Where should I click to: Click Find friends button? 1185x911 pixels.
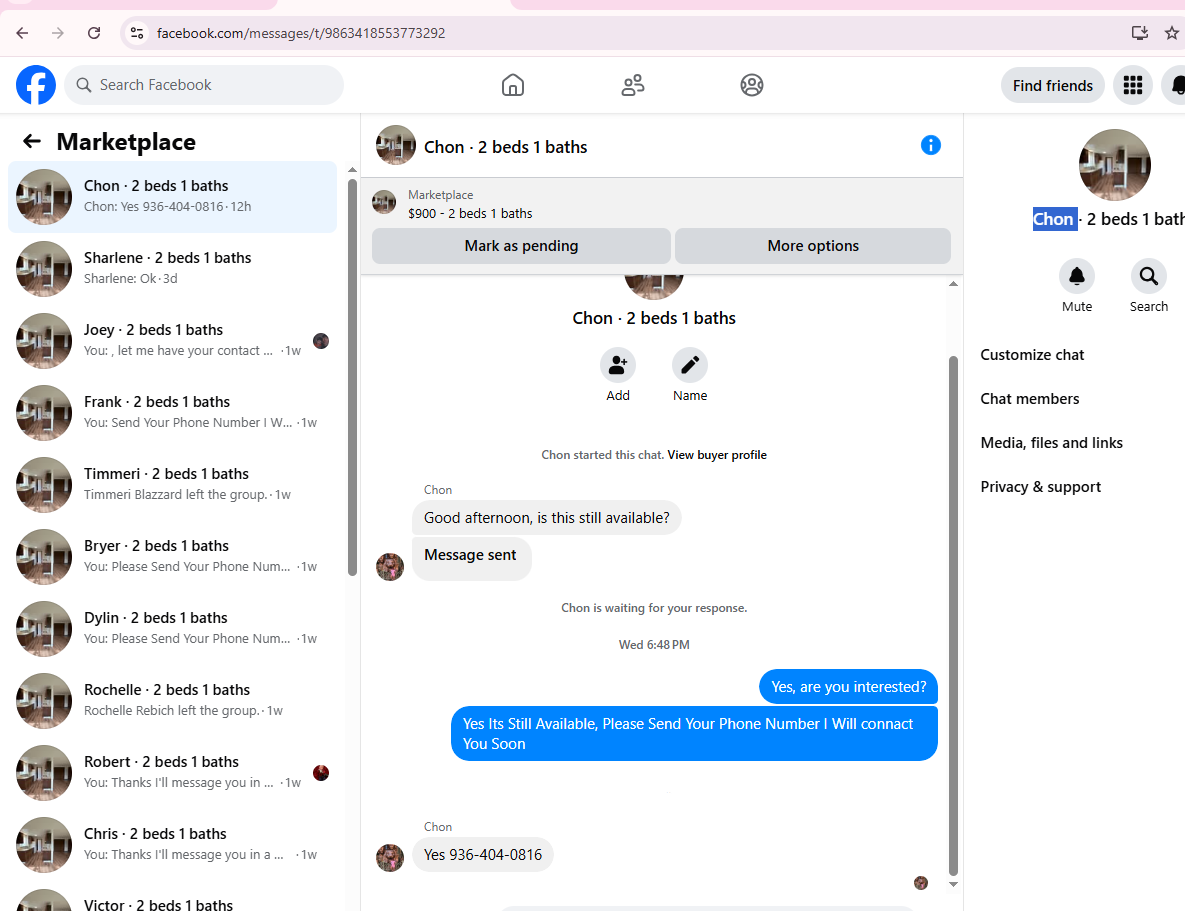1052,85
